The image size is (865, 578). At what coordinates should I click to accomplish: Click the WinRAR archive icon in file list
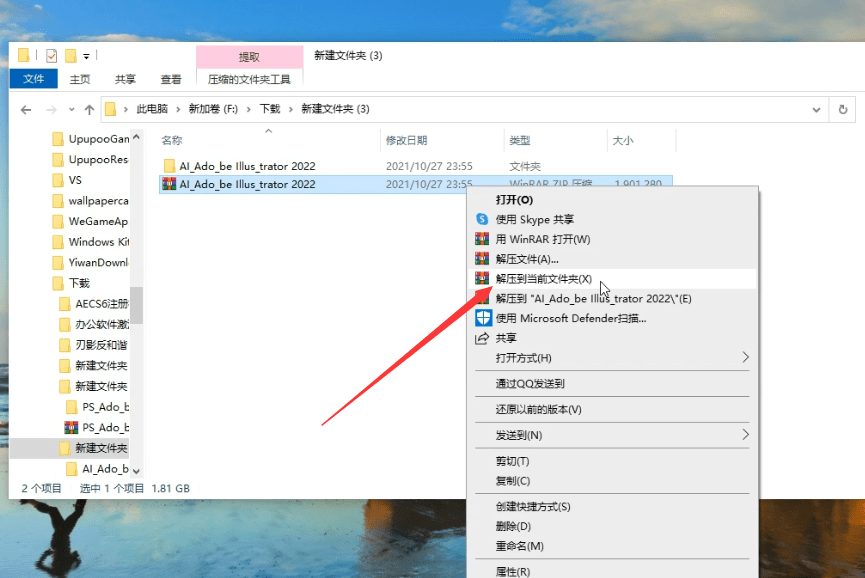pyautogui.click(x=169, y=184)
